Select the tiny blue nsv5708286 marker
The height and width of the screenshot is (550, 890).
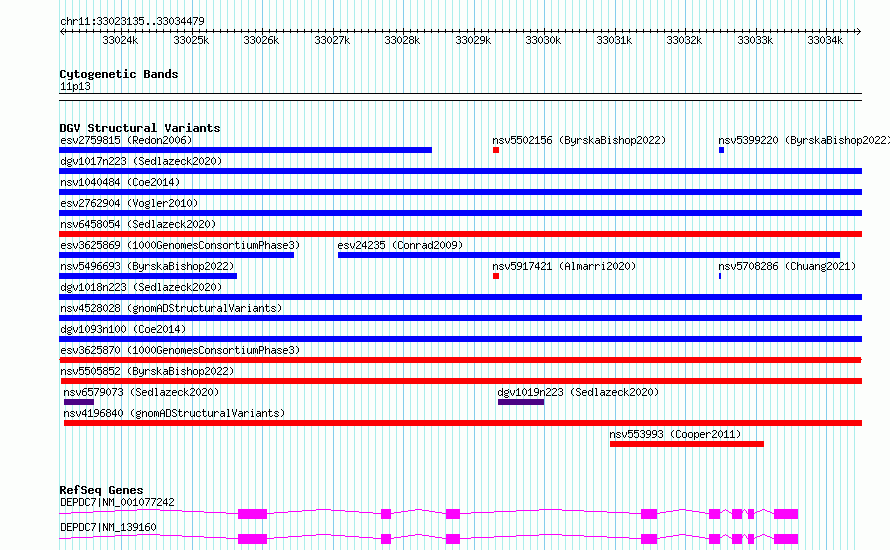click(720, 276)
